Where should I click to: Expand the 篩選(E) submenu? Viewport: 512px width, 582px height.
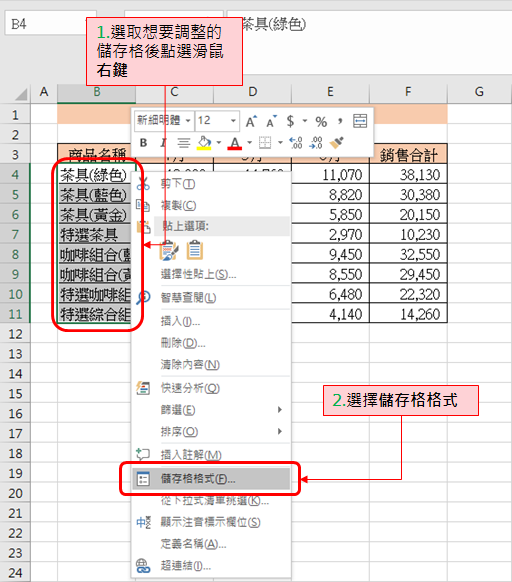pos(211,410)
